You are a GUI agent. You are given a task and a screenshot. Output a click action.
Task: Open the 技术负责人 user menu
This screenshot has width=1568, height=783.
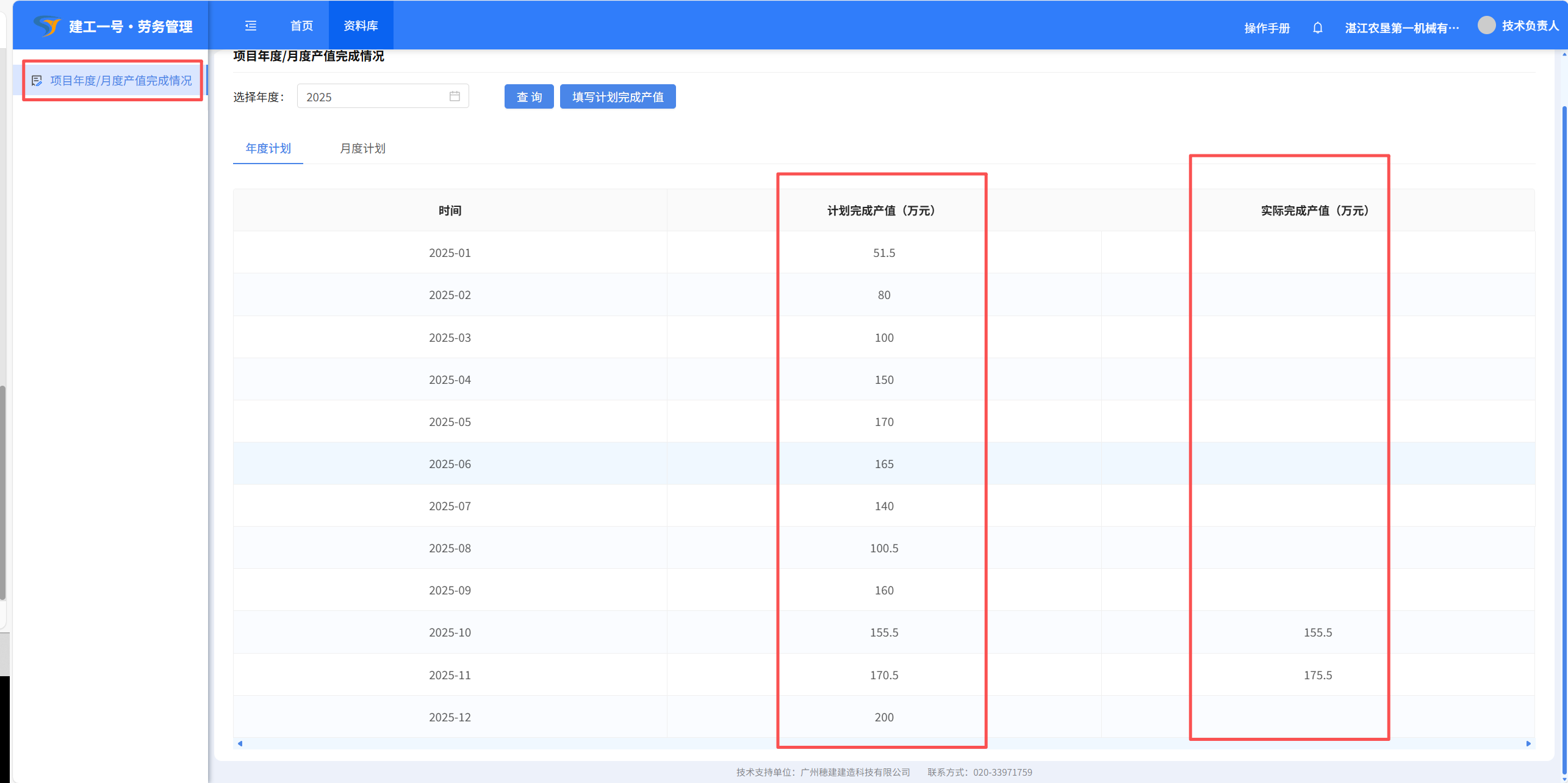click(x=1530, y=26)
